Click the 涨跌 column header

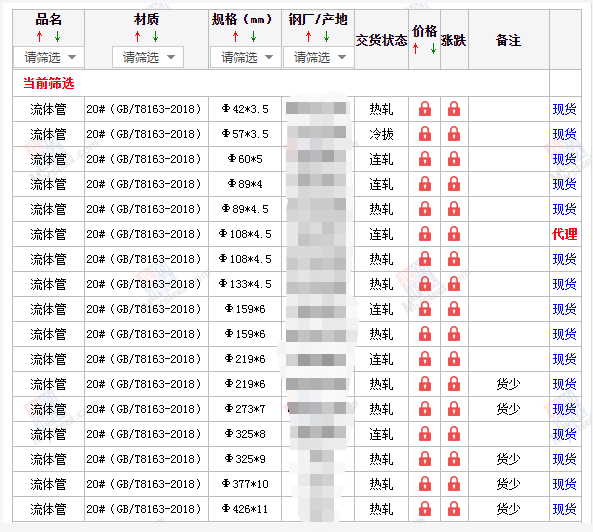(453, 40)
